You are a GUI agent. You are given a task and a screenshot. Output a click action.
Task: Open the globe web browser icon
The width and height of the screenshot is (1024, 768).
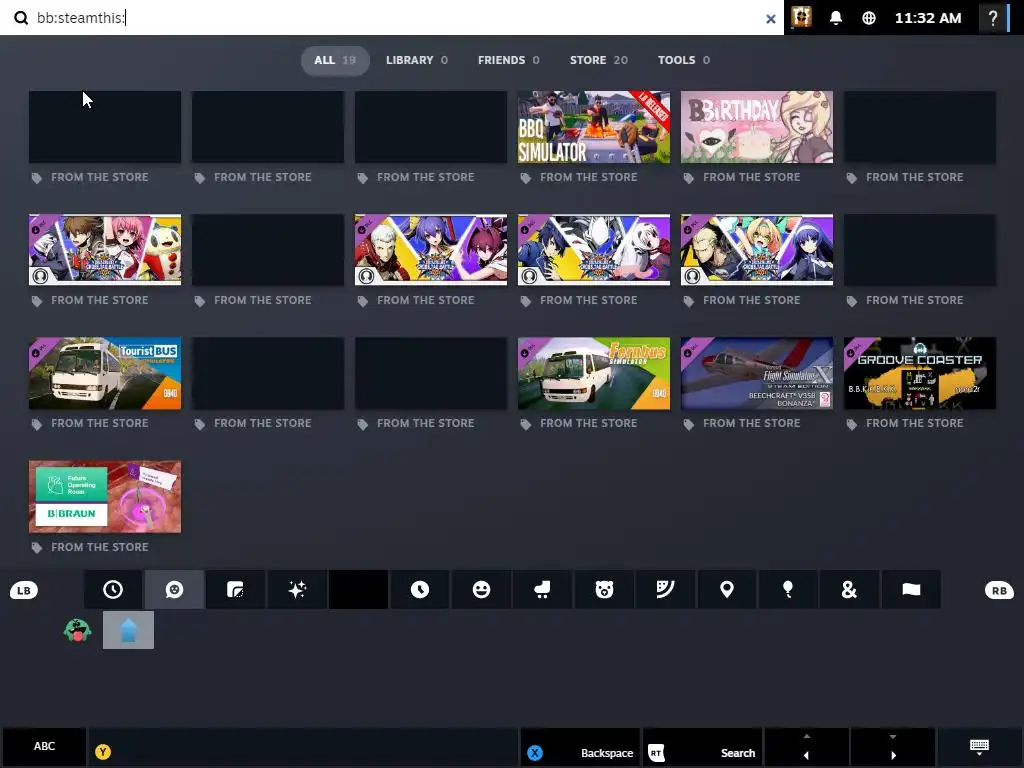coord(869,18)
